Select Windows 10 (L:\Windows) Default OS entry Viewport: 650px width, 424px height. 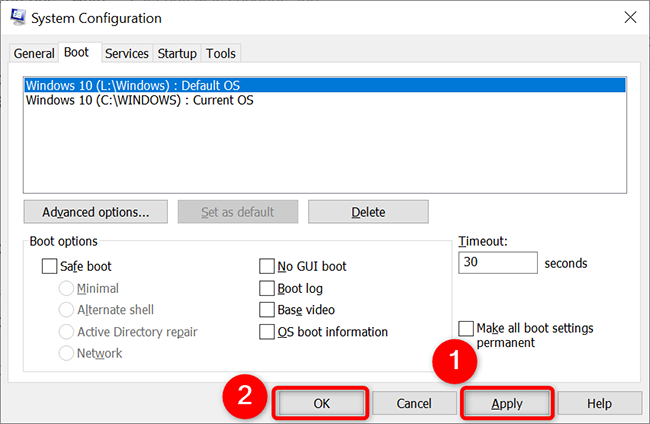pyautogui.click(x=133, y=86)
